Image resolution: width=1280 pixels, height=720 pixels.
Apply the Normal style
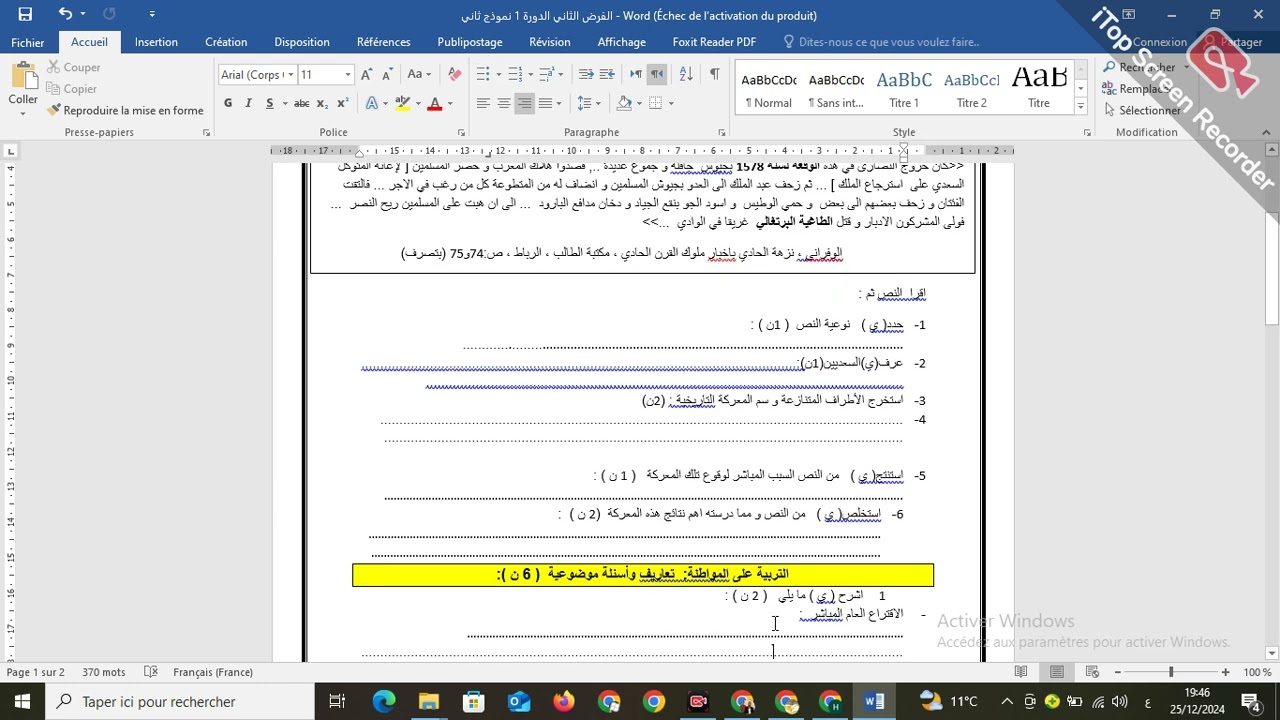(769, 88)
